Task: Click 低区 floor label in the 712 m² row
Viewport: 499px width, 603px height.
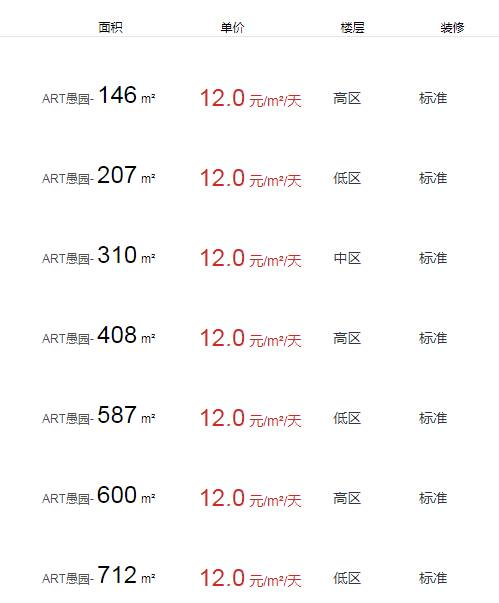Action: (347, 578)
